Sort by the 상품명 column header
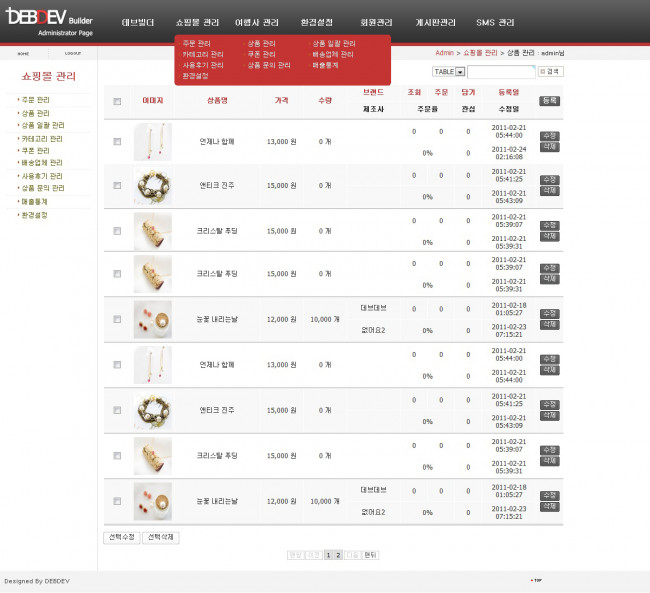This screenshot has width=650, height=593. (x=217, y=100)
